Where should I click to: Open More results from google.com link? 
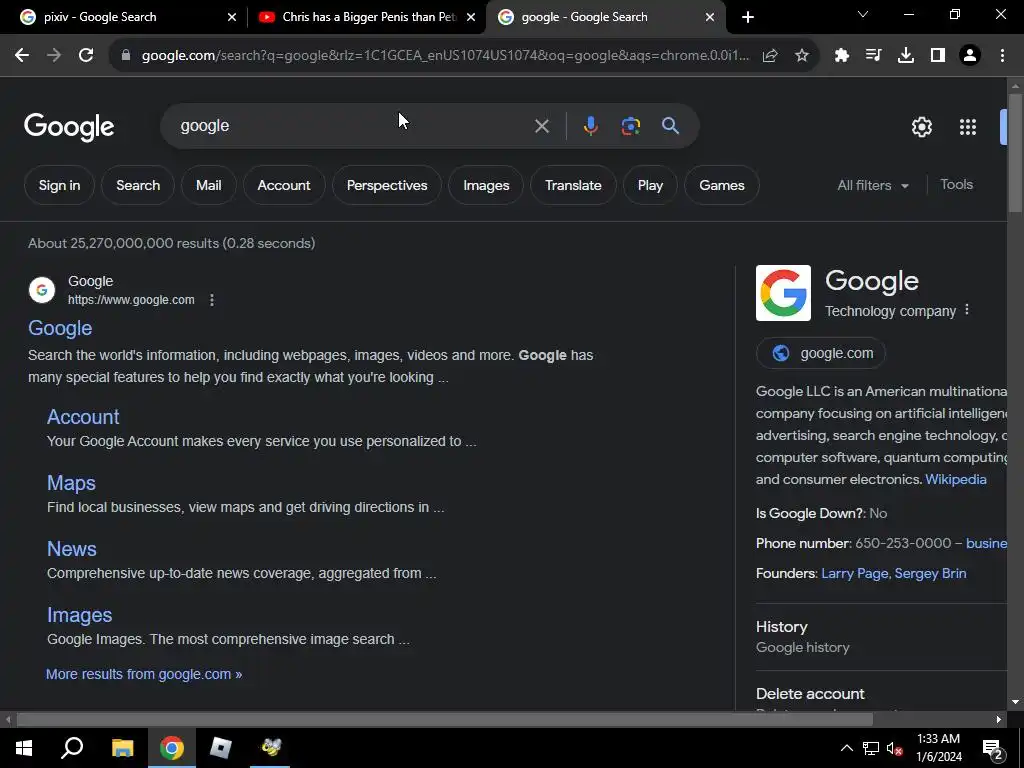[144, 674]
